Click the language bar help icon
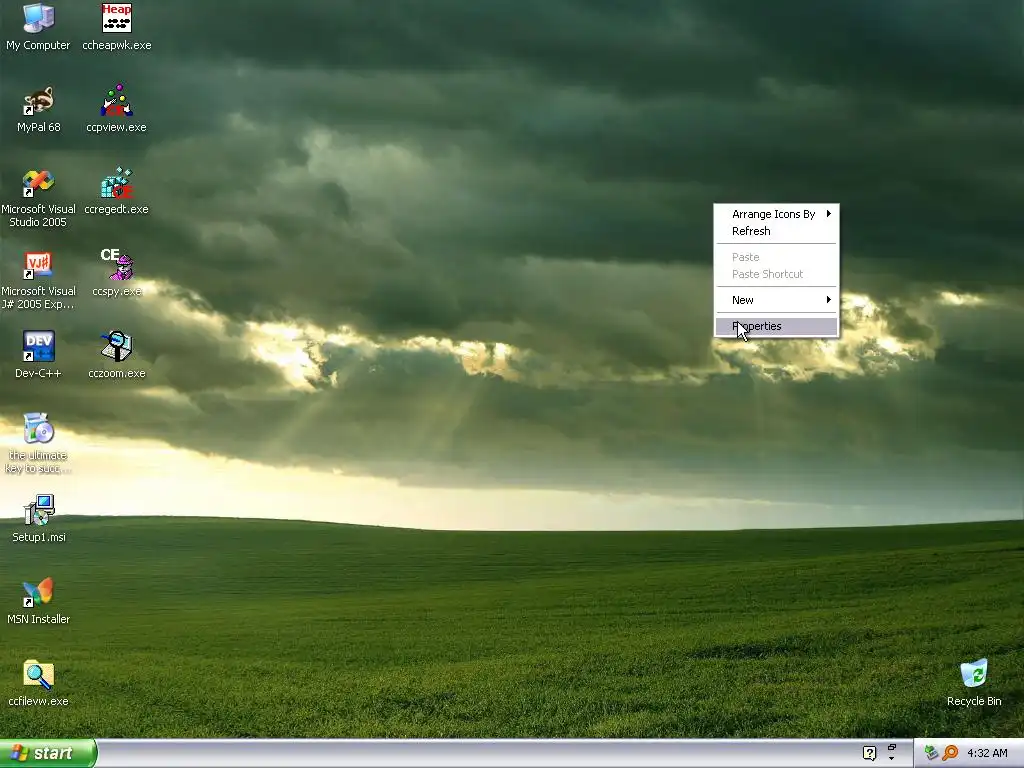The width and height of the screenshot is (1024, 768). [x=869, y=753]
